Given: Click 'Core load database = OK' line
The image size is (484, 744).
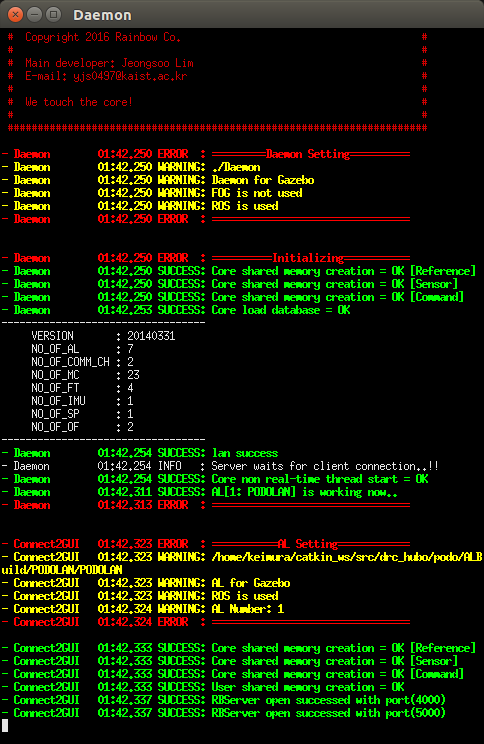Looking at the screenshot, I should point(176,310).
